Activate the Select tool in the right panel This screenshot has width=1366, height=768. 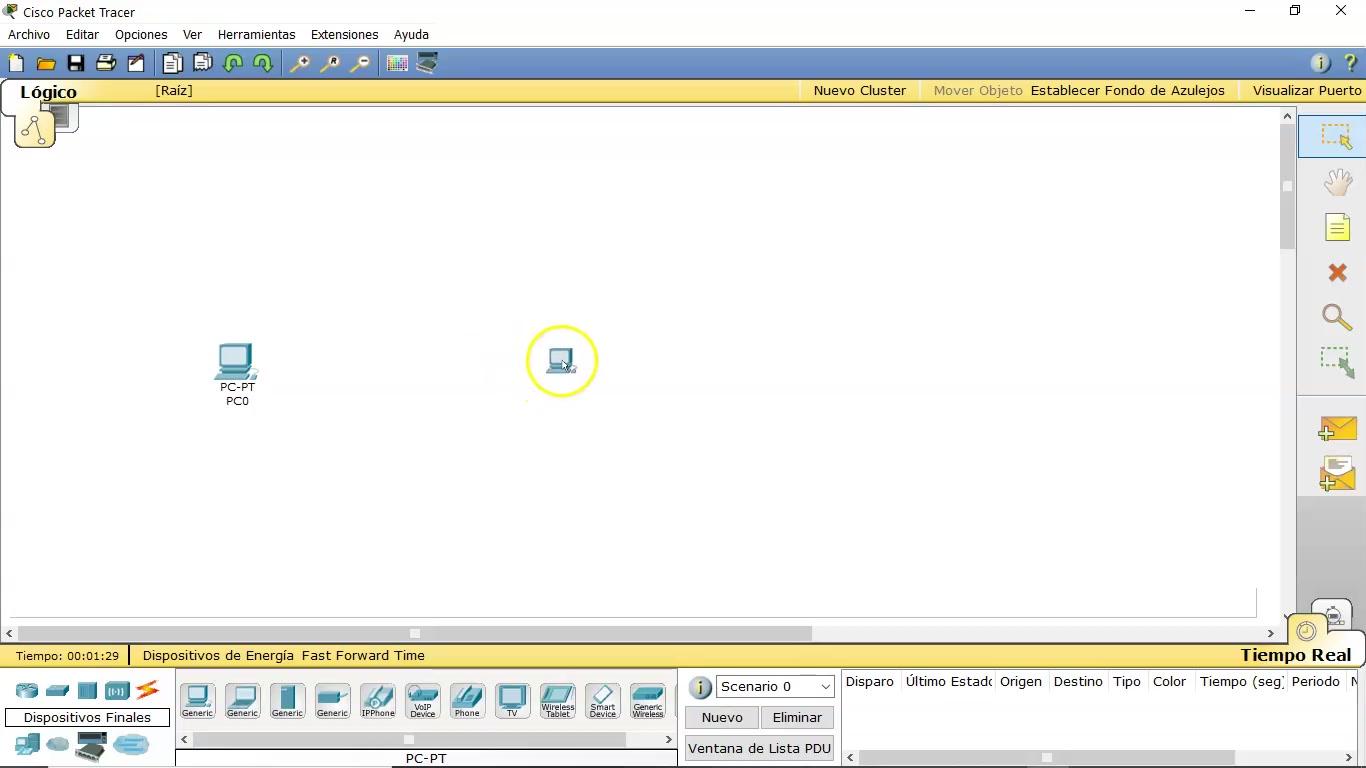1337,136
